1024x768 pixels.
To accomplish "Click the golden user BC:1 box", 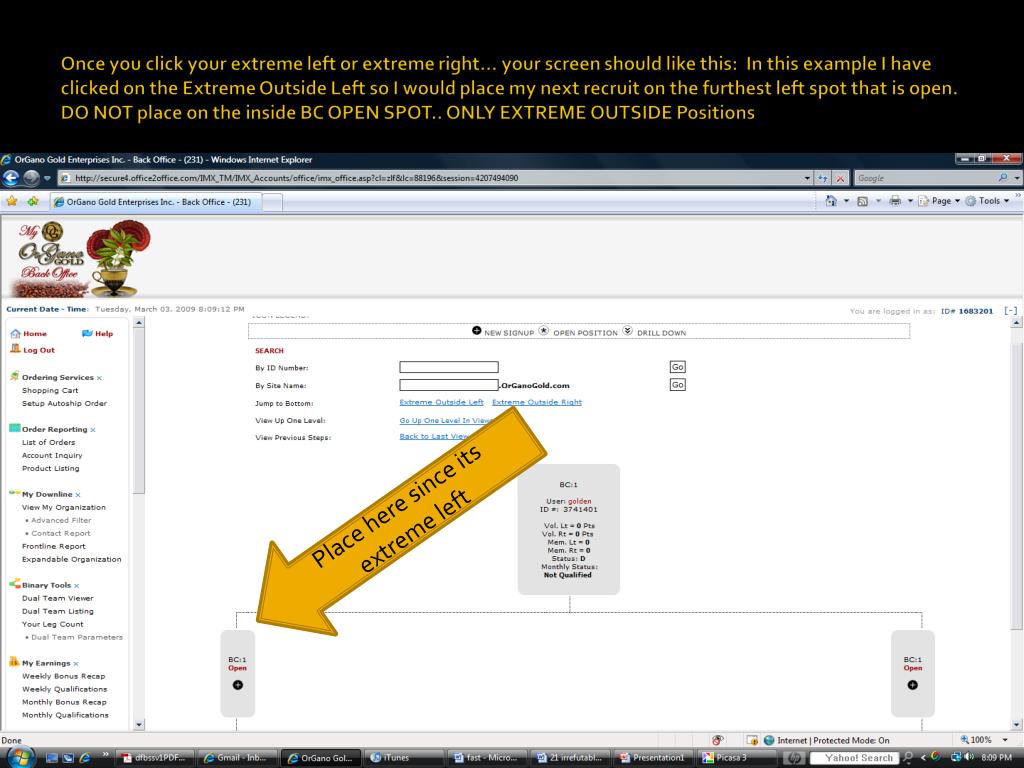I will click(x=568, y=530).
